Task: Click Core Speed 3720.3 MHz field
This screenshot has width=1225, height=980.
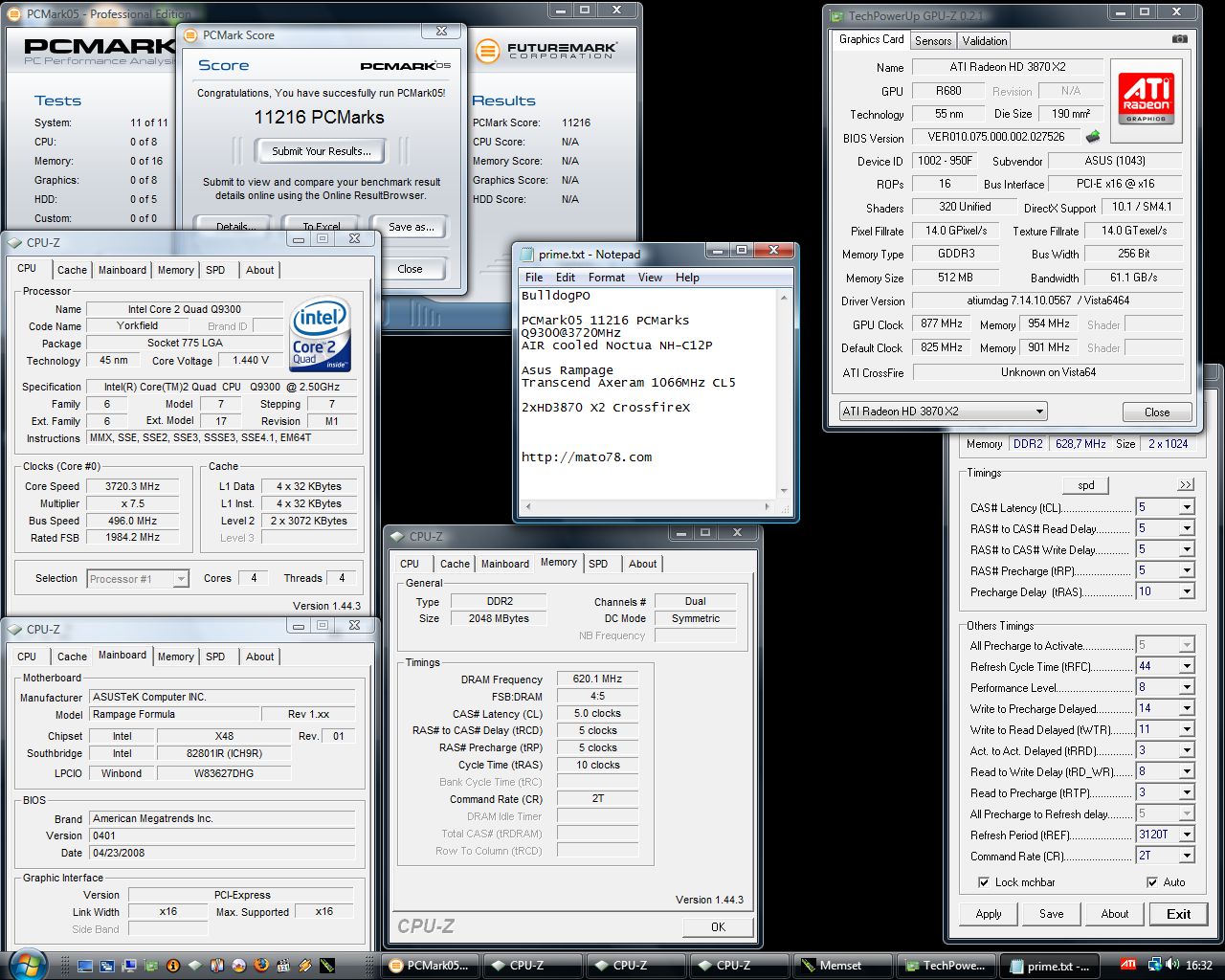Action: tap(132, 486)
